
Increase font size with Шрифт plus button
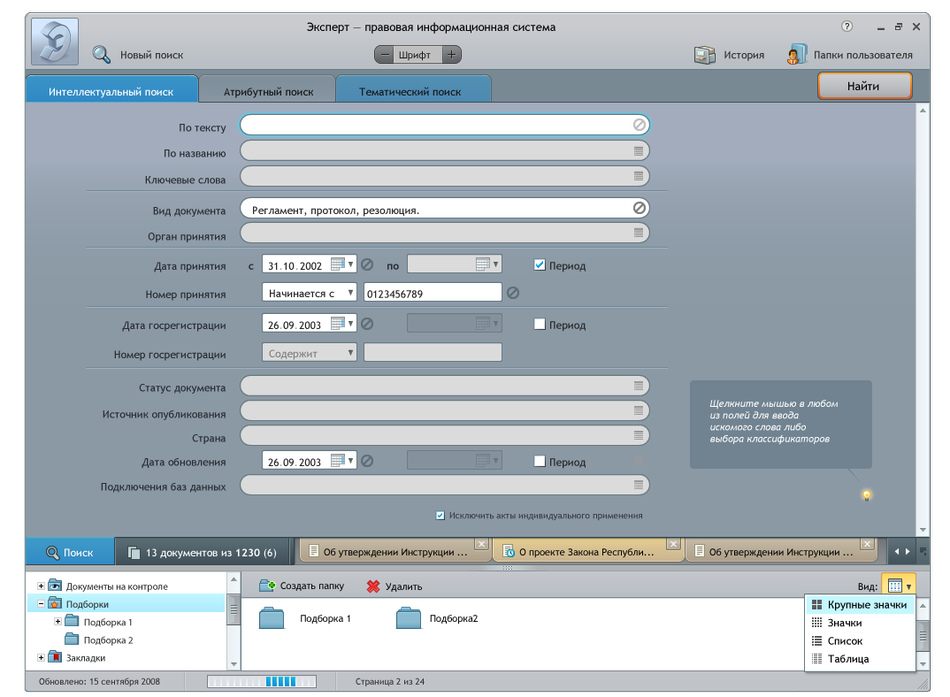coord(452,55)
